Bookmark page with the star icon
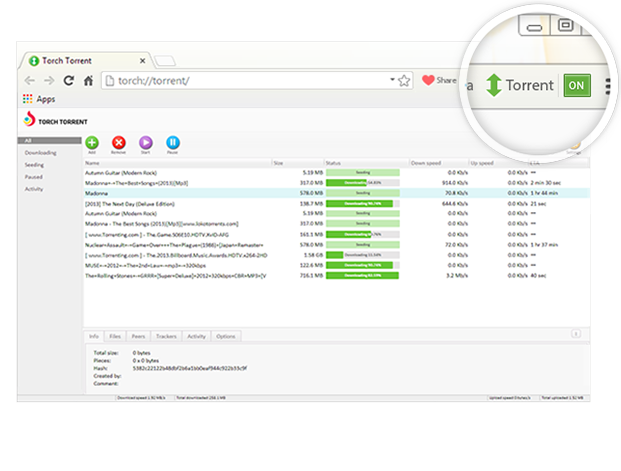The height and width of the screenshot is (471, 621). coord(404,81)
